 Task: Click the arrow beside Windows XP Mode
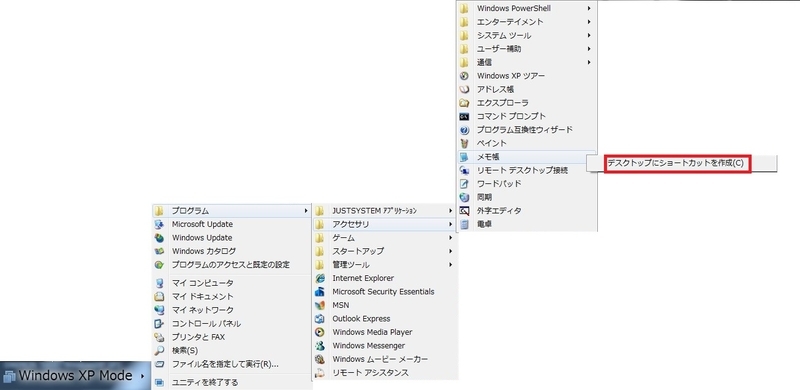point(142,376)
